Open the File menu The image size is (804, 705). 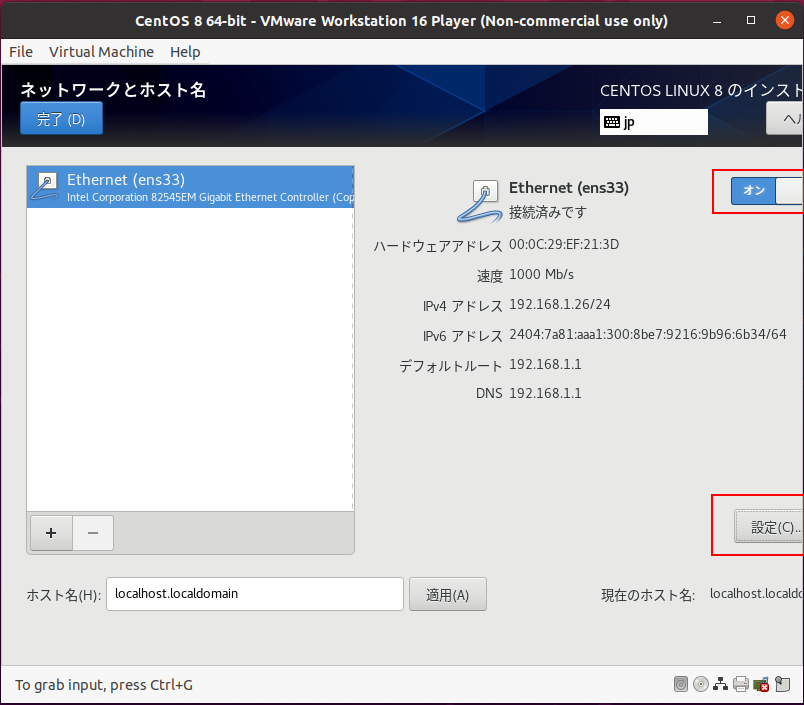[x=21, y=52]
